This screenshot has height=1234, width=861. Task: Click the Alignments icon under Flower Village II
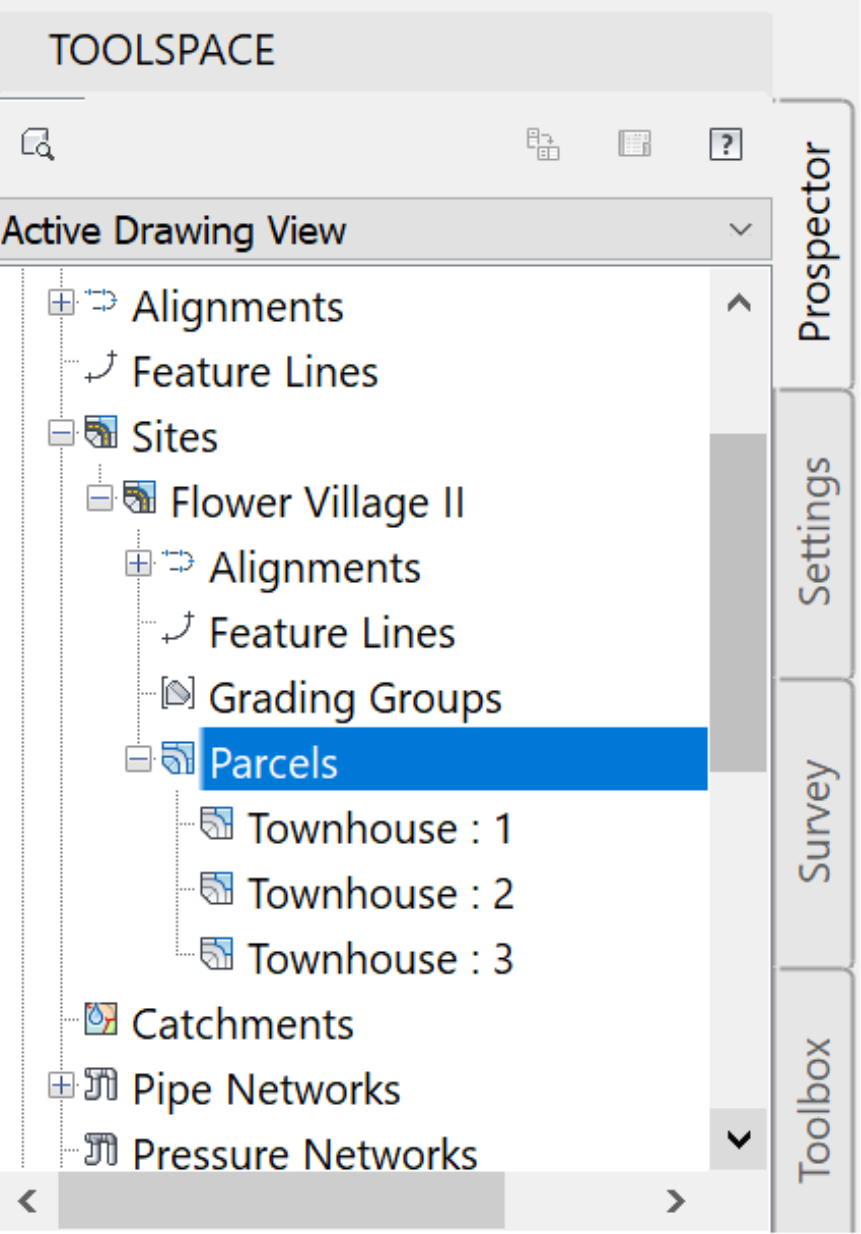click(179, 563)
